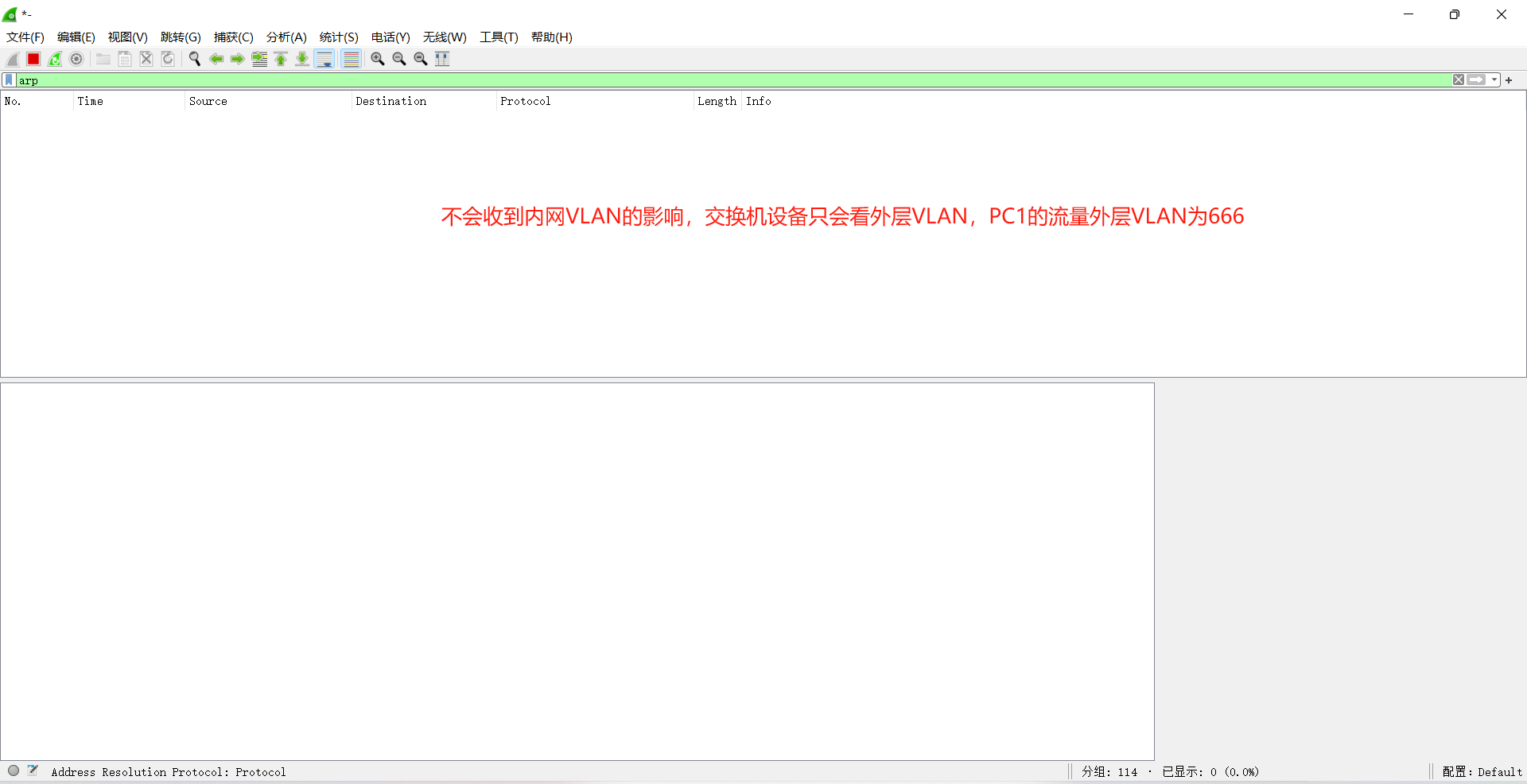The height and width of the screenshot is (784, 1527).
Task: Click the start capture shark fin icon
Action: click(x=13, y=59)
